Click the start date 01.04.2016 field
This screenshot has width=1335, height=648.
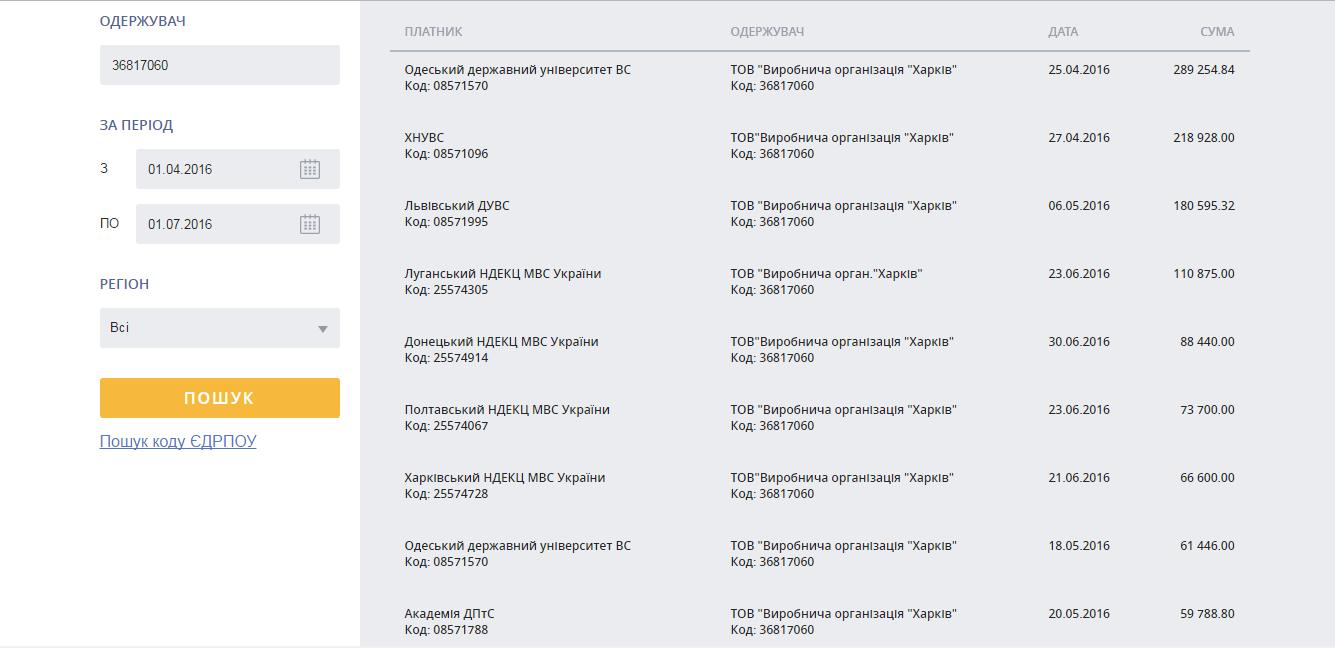[215, 169]
